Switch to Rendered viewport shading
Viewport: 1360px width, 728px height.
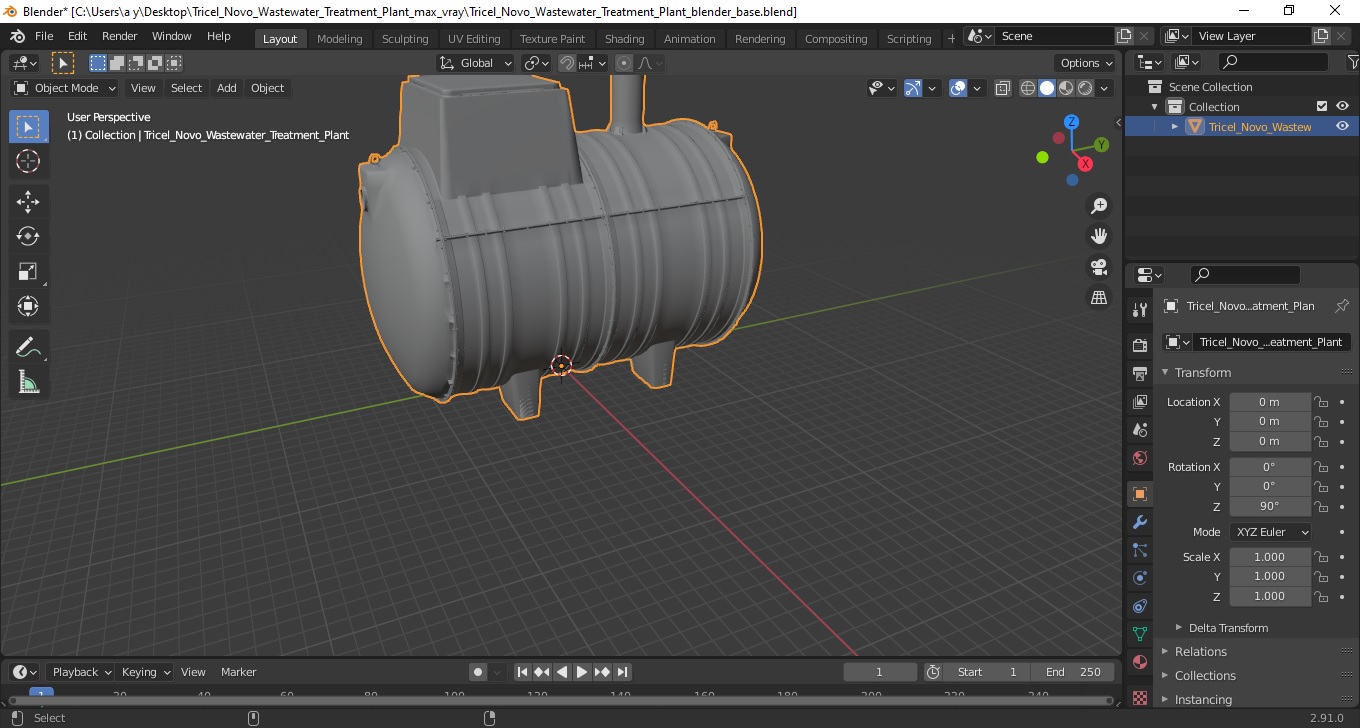pyautogui.click(x=1085, y=88)
